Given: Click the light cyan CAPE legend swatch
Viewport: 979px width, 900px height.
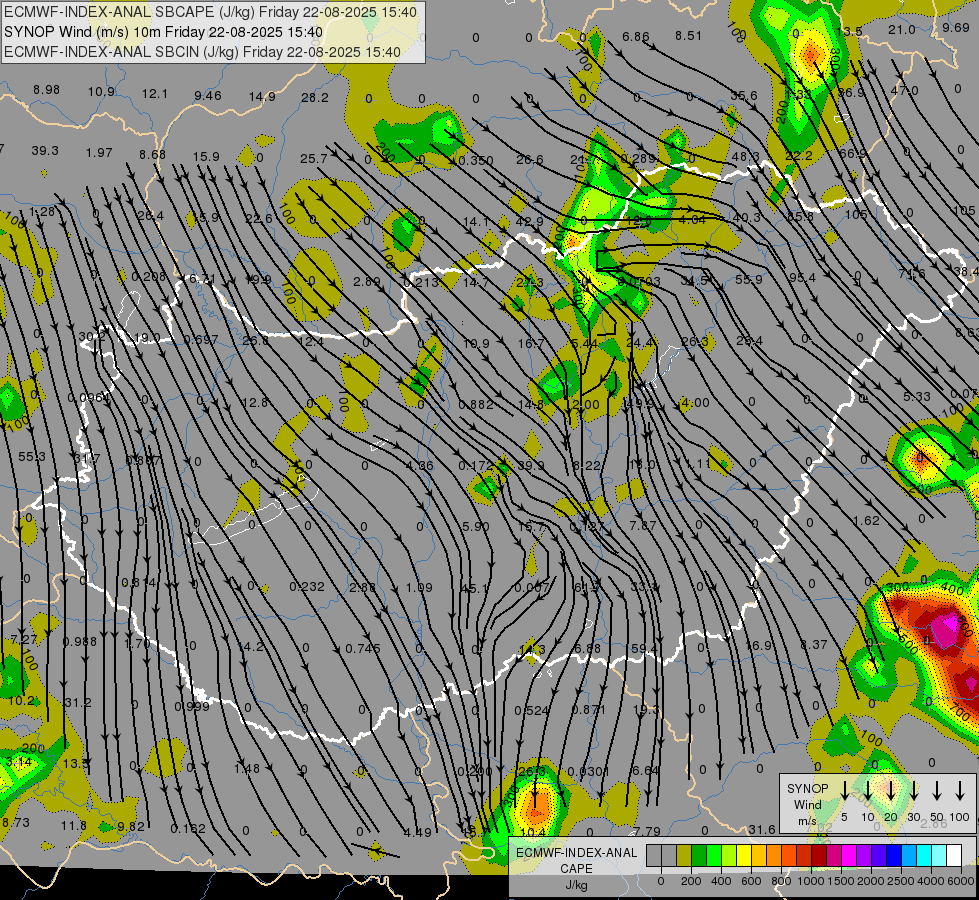Looking at the screenshot, I should click(938, 855).
